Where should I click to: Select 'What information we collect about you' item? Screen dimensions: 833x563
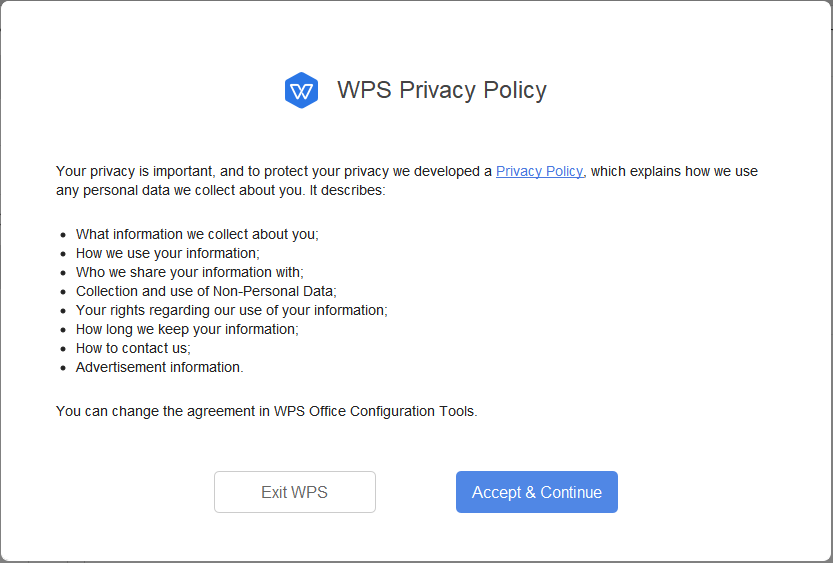click(197, 234)
